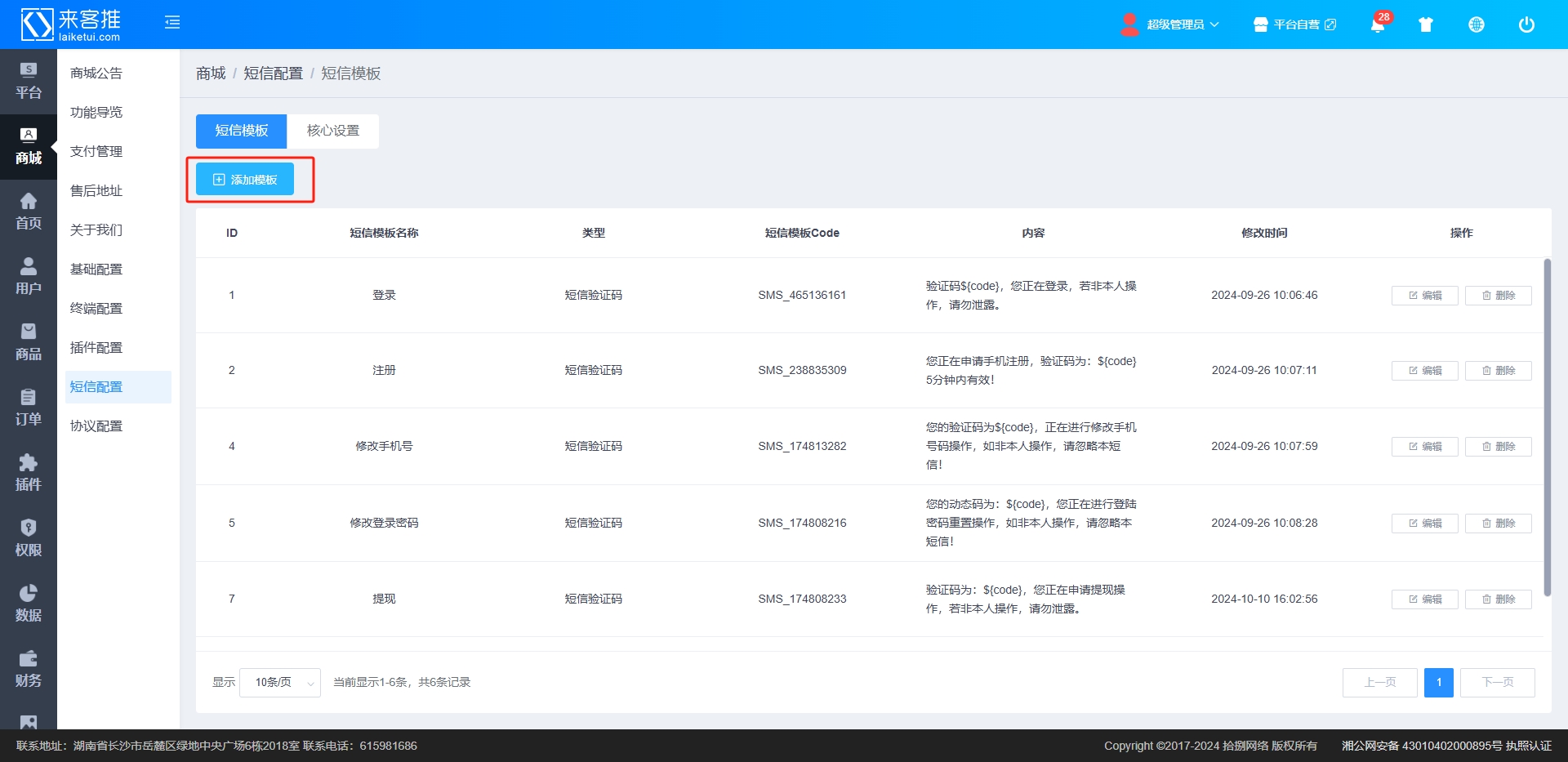This screenshot has height=762, width=1568.
Task: Expand the 超级管理员 user dropdown
Action: tap(1174, 25)
